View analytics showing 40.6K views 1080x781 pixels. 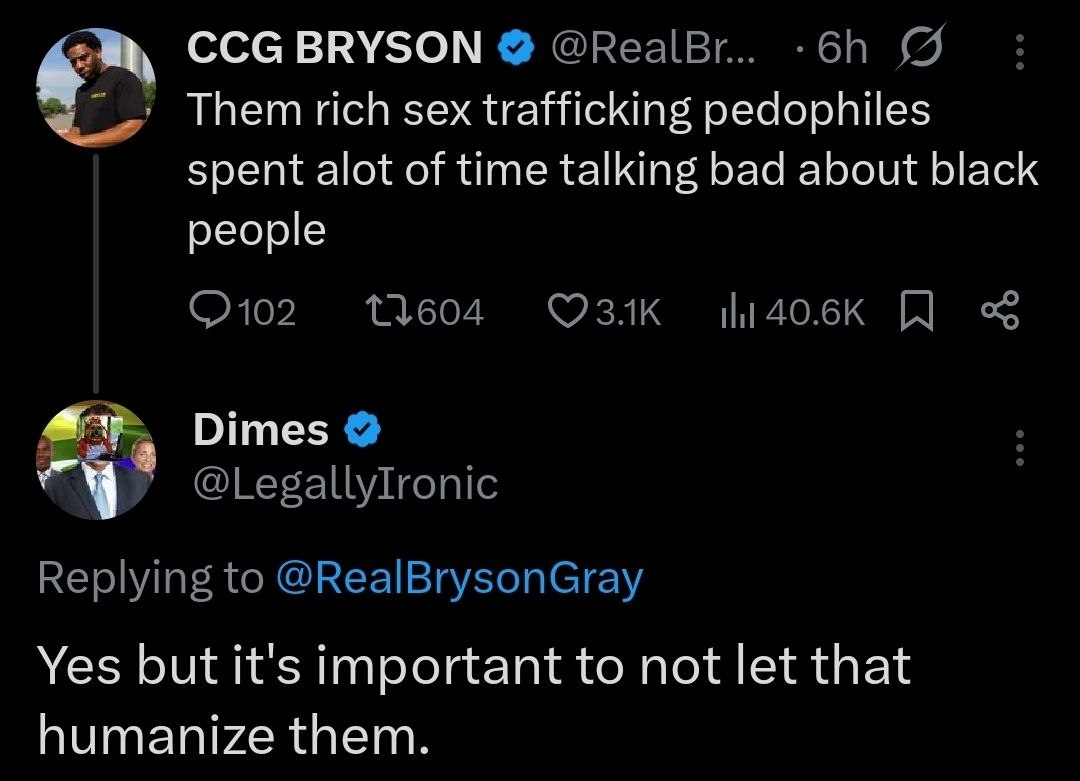pos(736,312)
